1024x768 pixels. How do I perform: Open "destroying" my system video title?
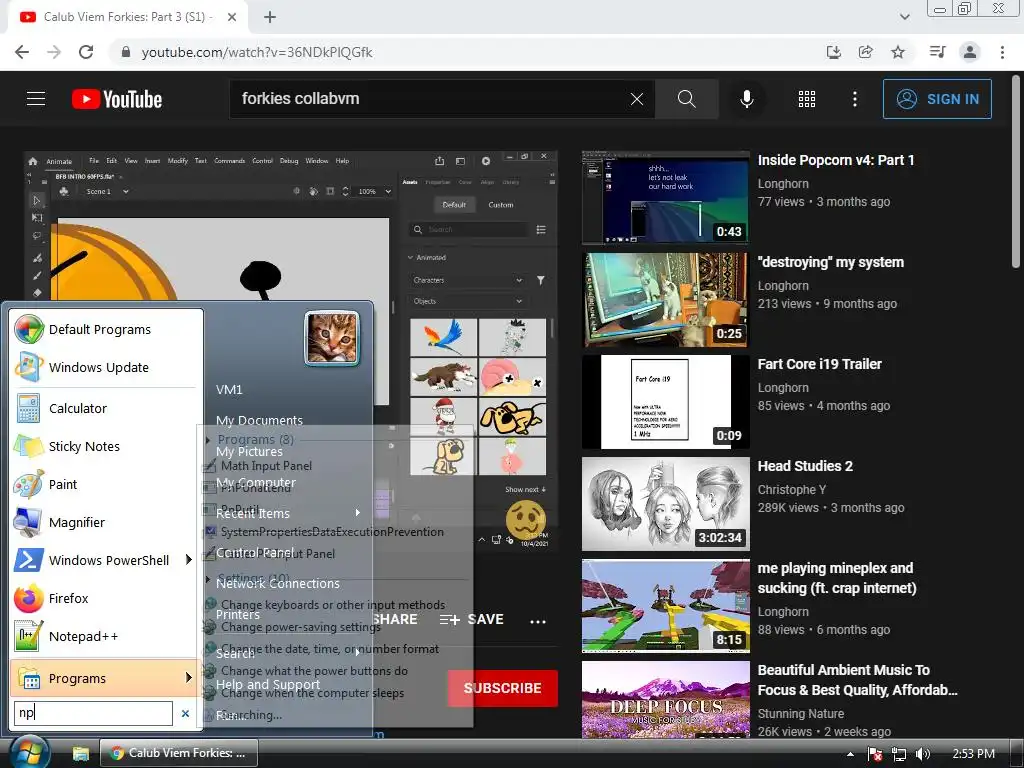[831, 262]
